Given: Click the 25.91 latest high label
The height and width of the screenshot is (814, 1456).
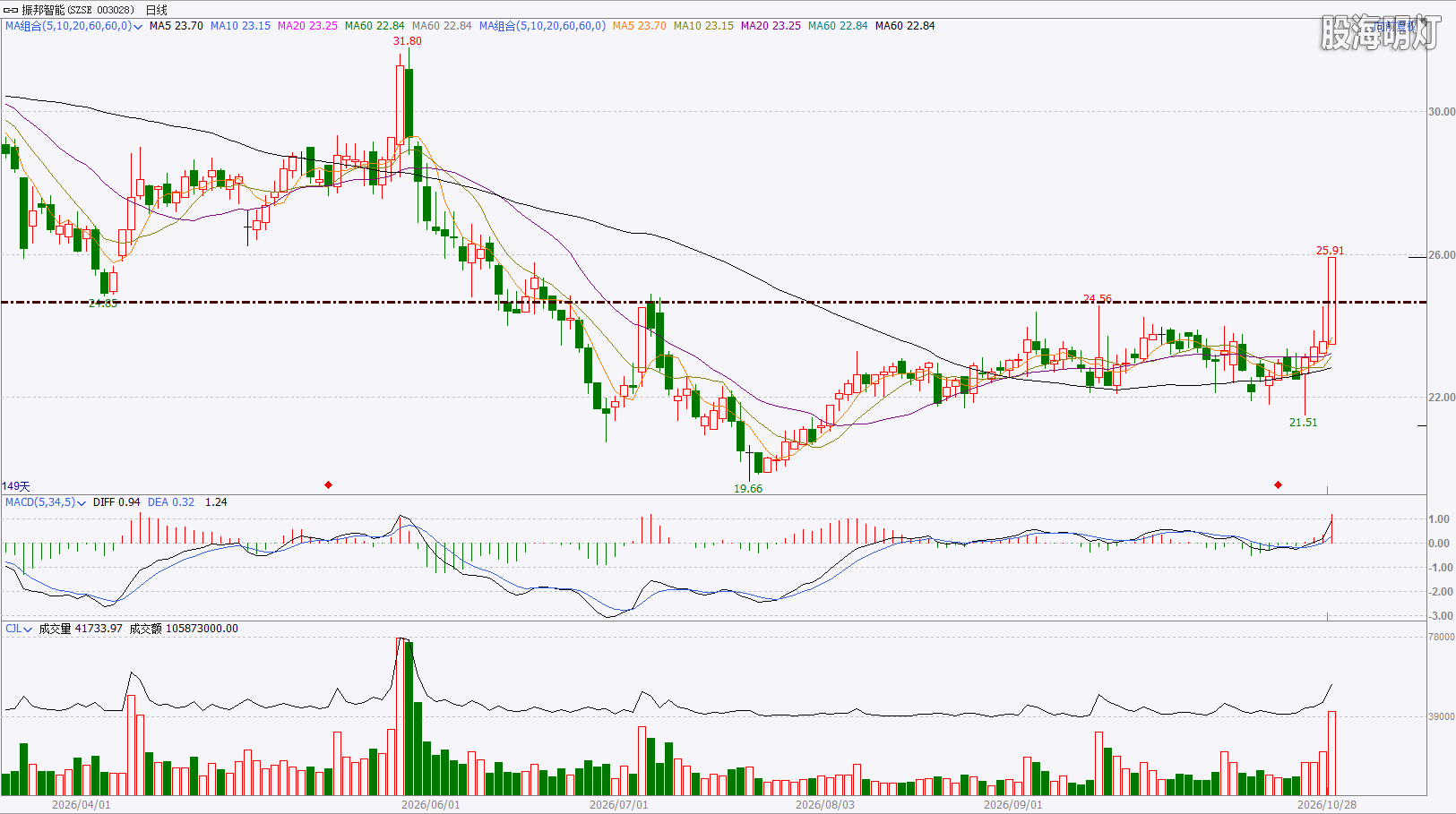Looking at the screenshot, I should pyautogui.click(x=1330, y=251).
